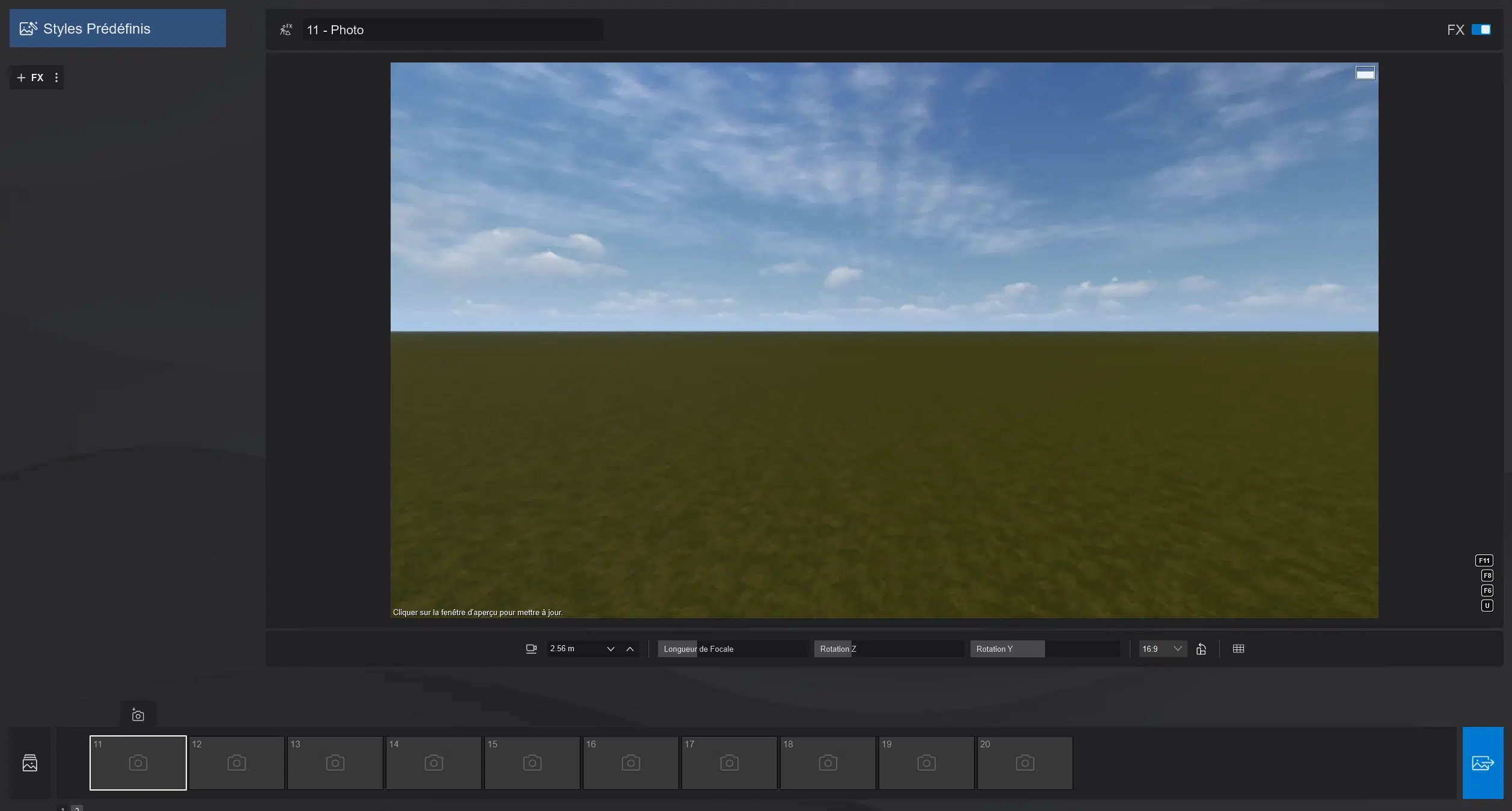Click the 11 - Photo name field
The height and width of the screenshot is (811, 1512).
453,29
